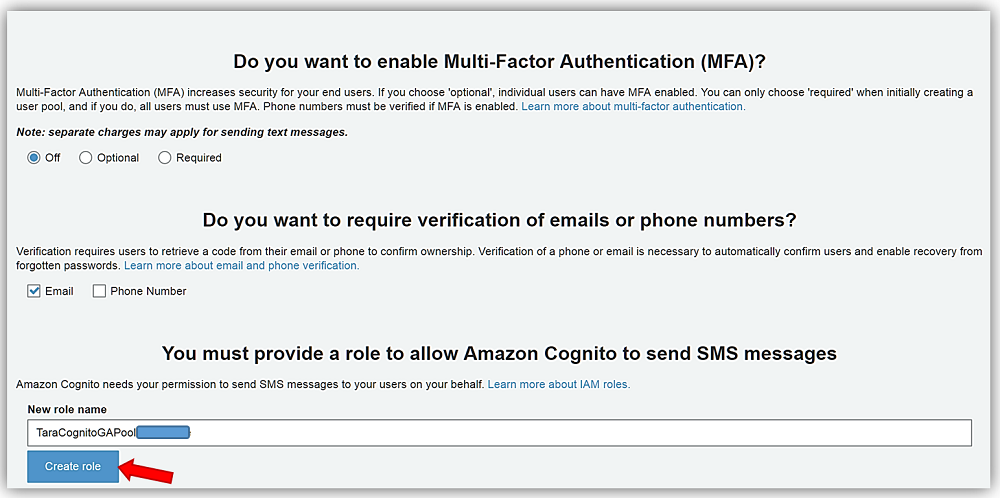Follow the Learn more about IAM roles link
This screenshot has width=1000, height=498.
[559, 384]
